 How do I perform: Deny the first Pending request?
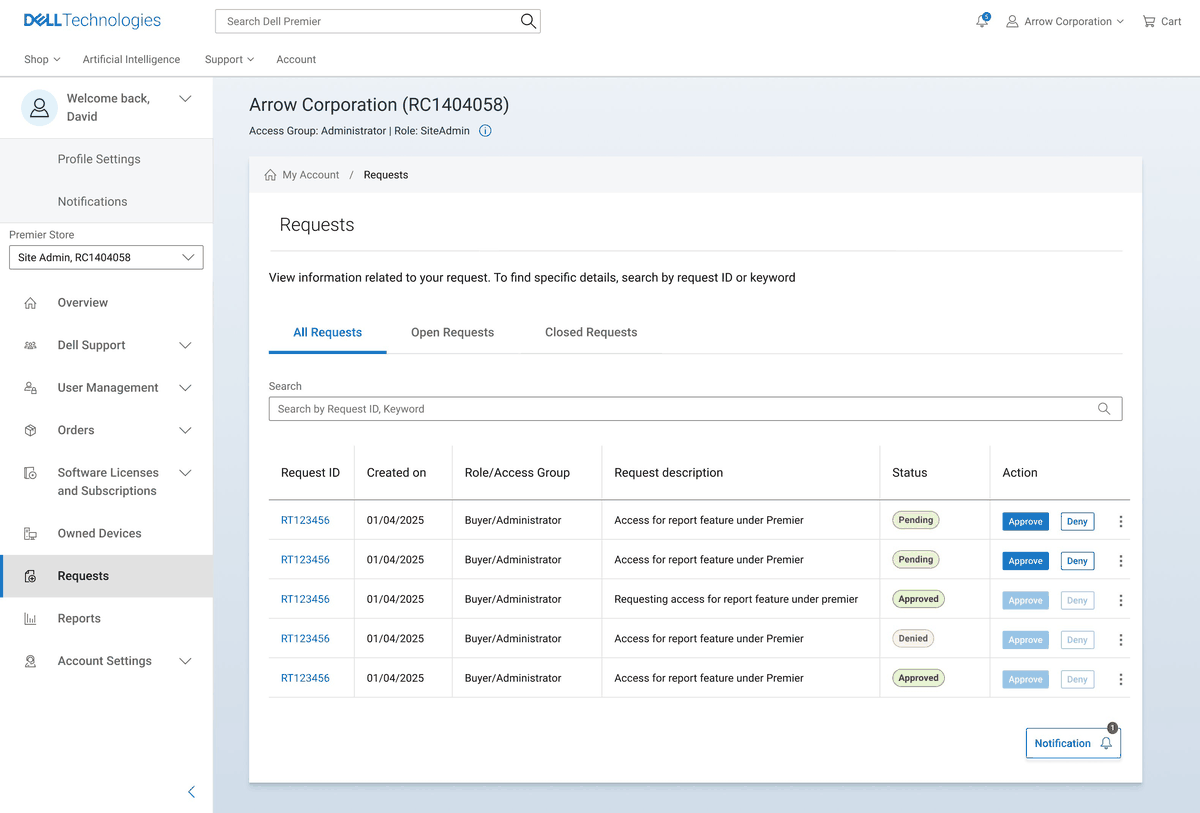[x=1077, y=522]
